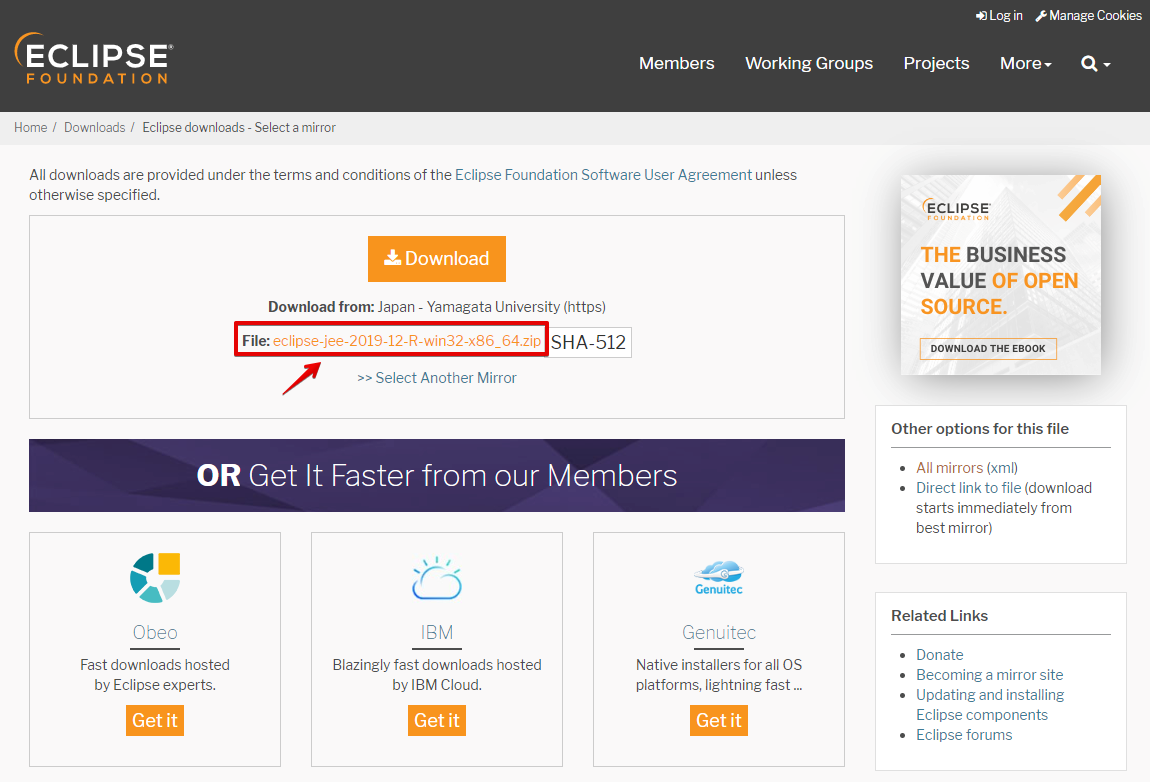The image size is (1150, 782).
Task: Open Eclipse Foundation Software User Agreement link
Action: pyautogui.click(x=603, y=175)
